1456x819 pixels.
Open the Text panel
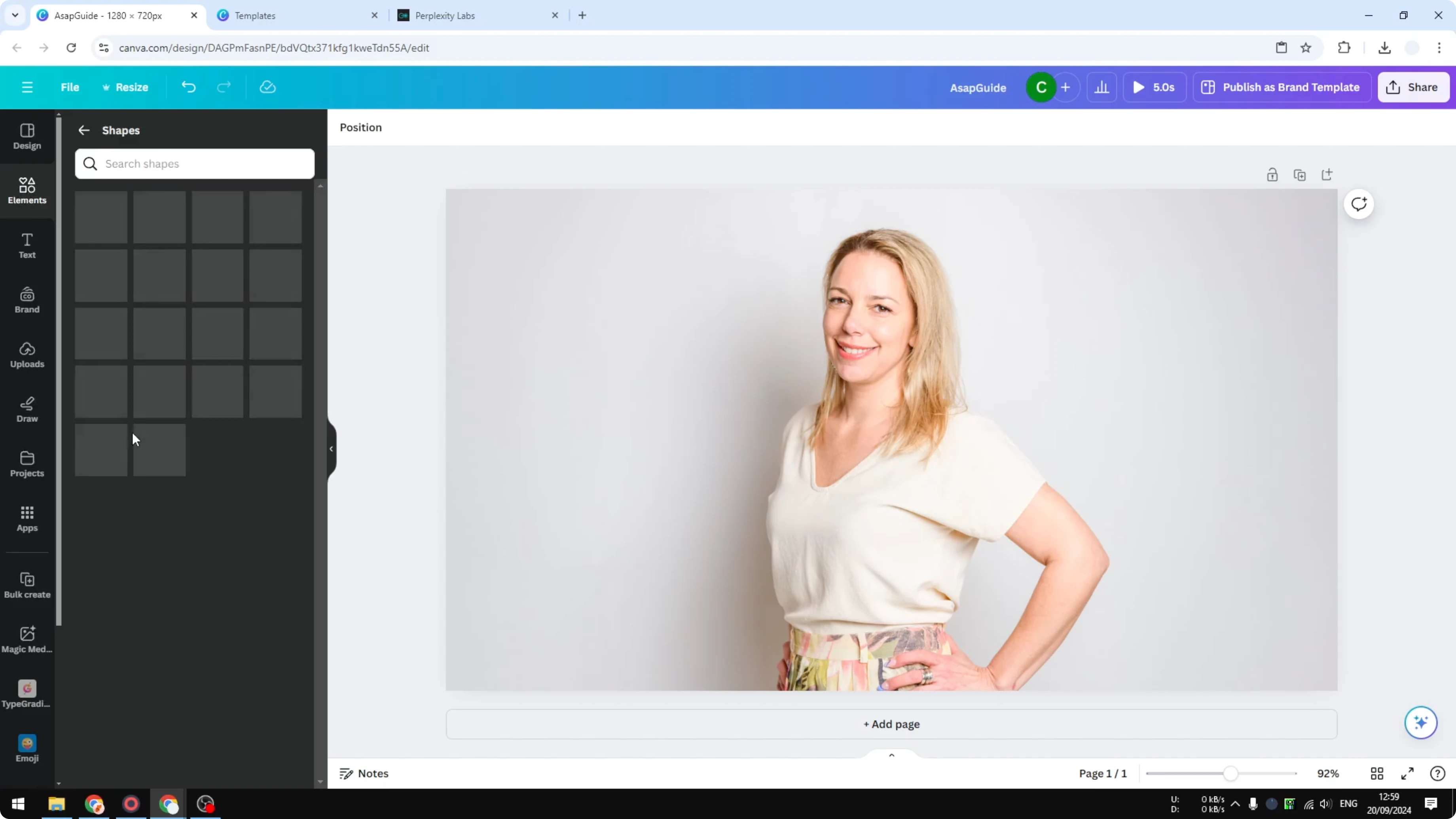27,246
